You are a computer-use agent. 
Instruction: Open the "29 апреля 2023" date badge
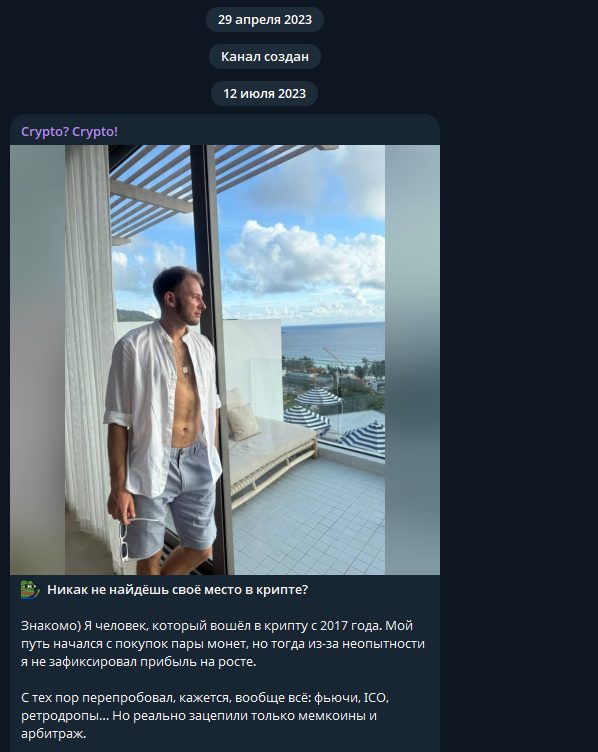265,20
